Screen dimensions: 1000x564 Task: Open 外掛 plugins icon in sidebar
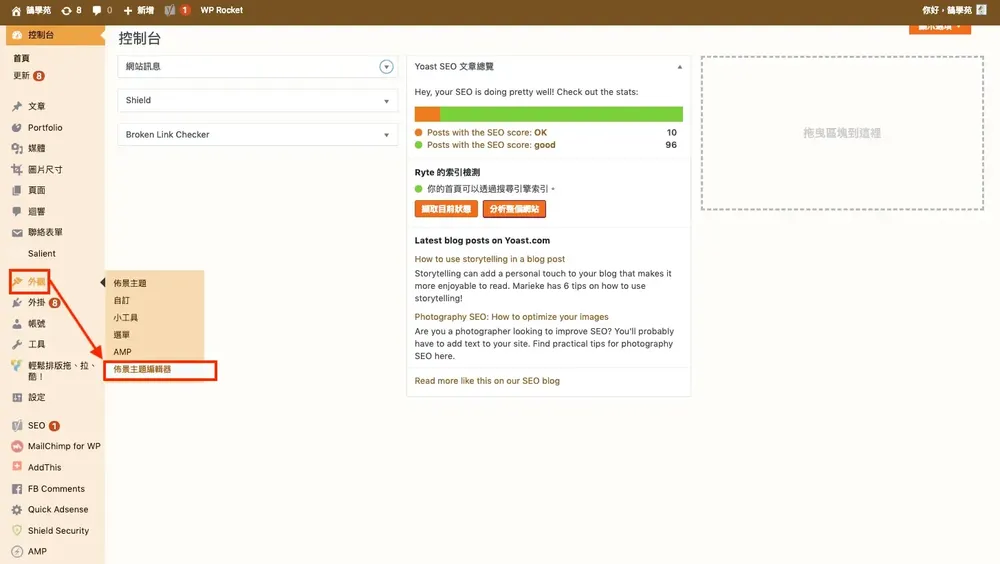(17, 302)
